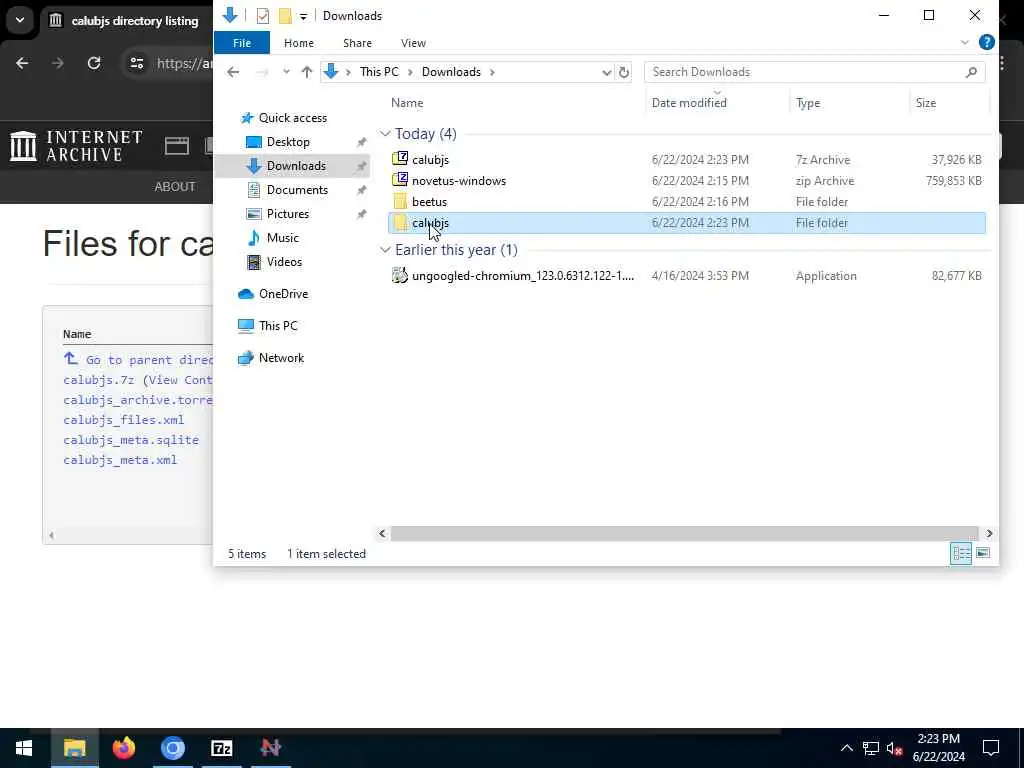Open calubjs_meta.sqlite link in browser
1024x768 pixels.
(131, 440)
